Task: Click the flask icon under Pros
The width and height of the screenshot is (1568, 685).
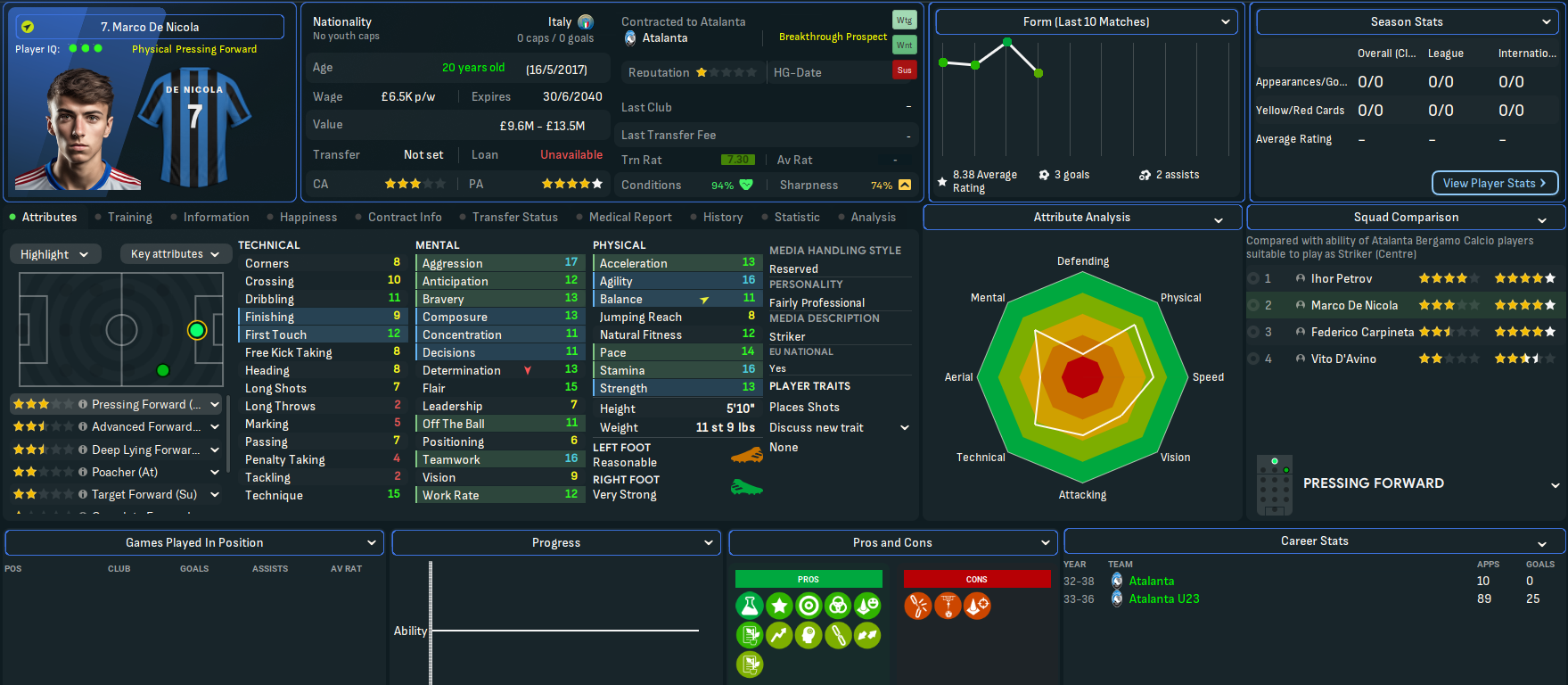Action: [750, 607]
